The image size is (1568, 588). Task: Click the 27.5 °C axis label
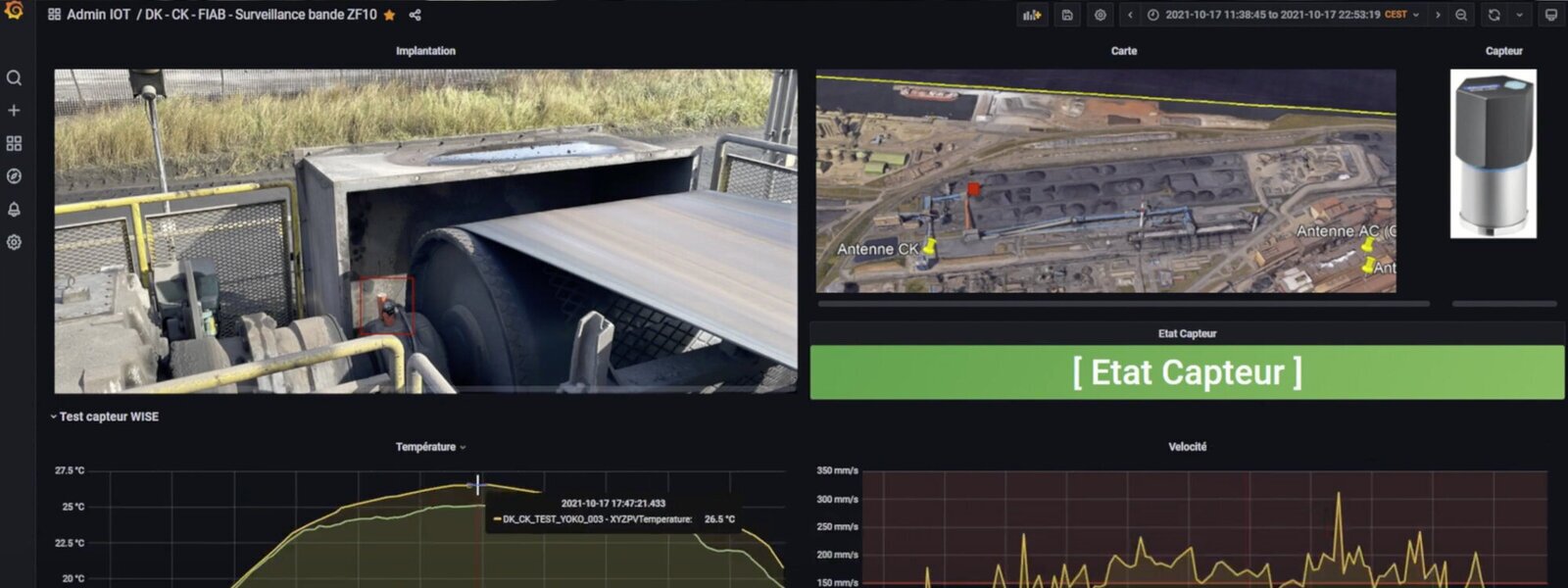70,470
